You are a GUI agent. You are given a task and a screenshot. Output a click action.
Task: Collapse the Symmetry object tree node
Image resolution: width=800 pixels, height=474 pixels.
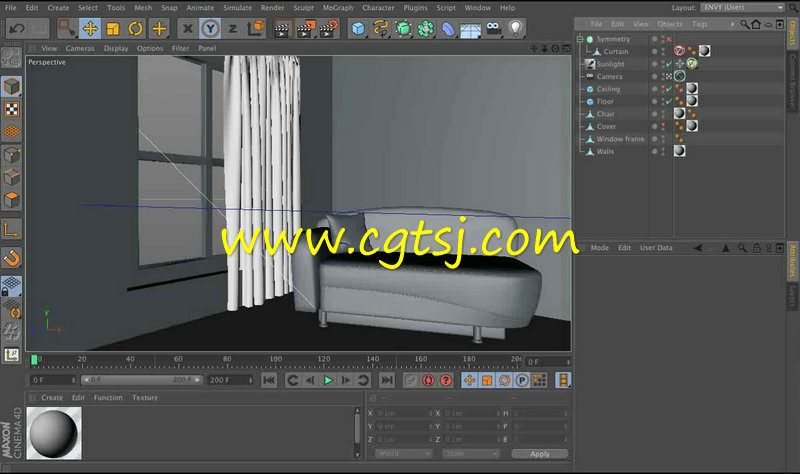580,39
